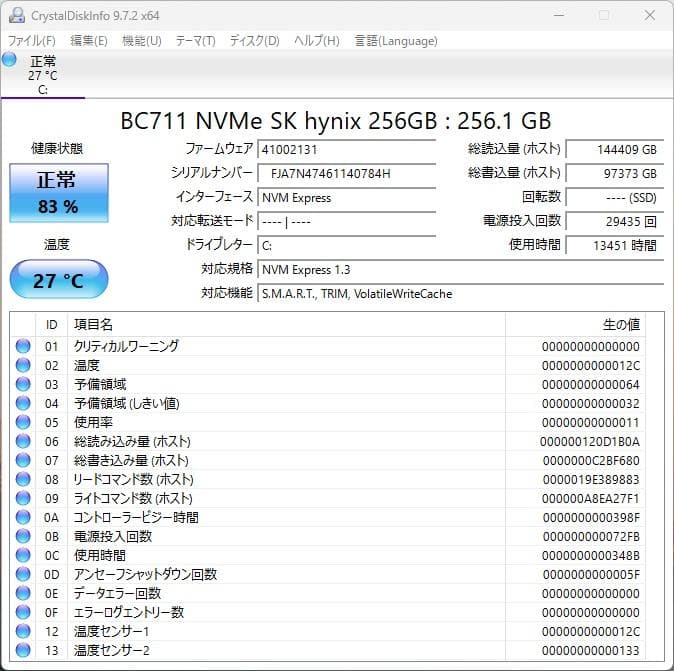This screenshot has width=674, height=671.
Task: Click raw value 000000000072FB
Action: [591, 536]
